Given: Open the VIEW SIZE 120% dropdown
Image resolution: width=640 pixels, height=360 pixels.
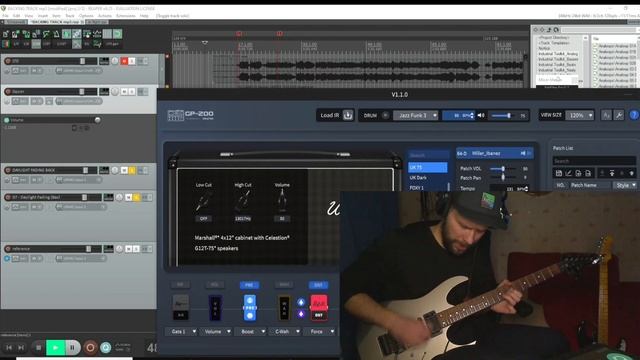Looking at the screenshot, I should [579, 116].
